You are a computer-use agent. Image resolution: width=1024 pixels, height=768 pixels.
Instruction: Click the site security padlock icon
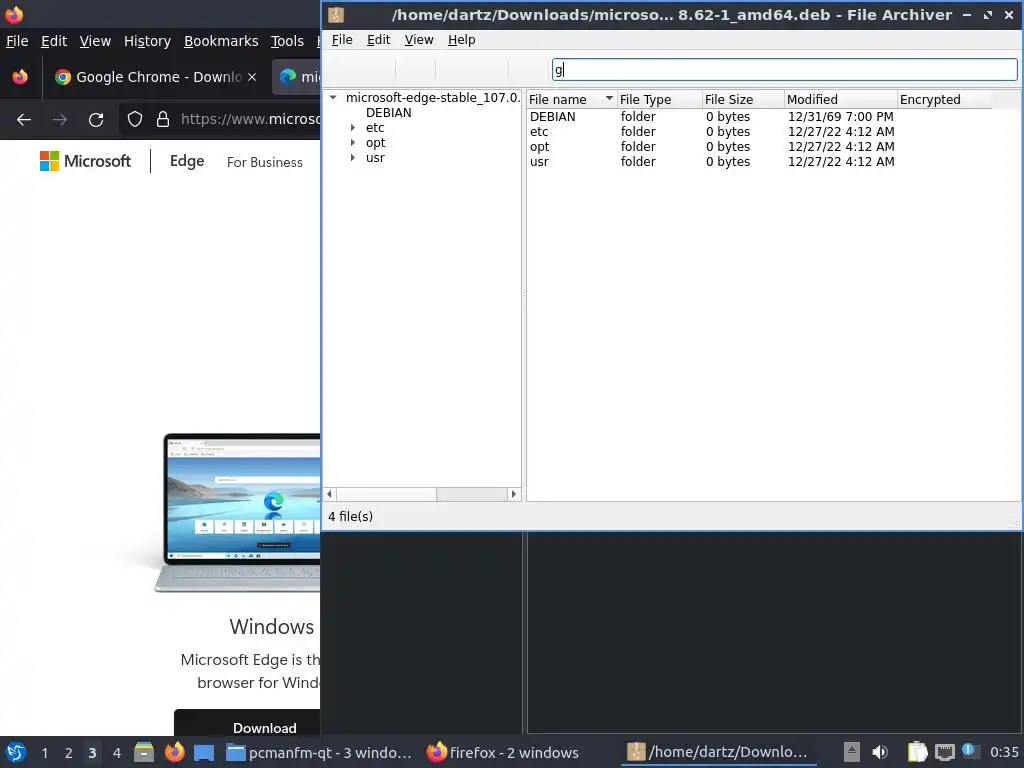[163, 120]
